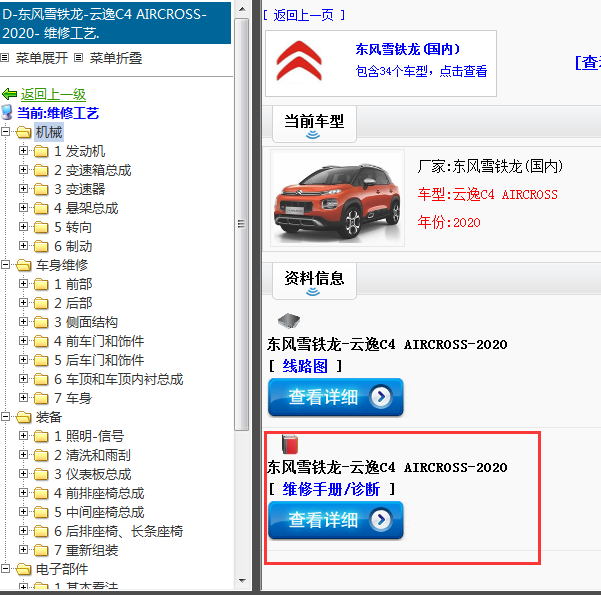Click the tree panel scrollbar thumb
Image resolution: width=601 pixels, height=595 pixels.
pos(241,224)
